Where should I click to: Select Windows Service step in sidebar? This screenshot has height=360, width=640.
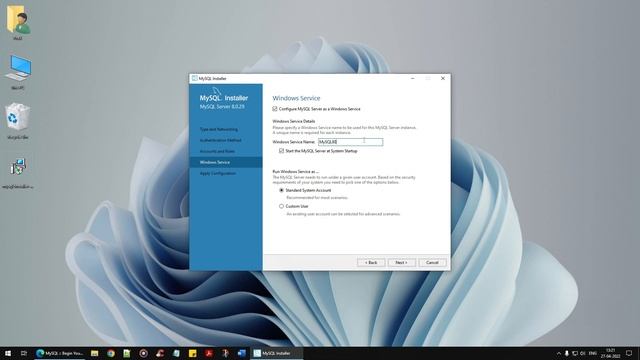click(x=226, y=162)
